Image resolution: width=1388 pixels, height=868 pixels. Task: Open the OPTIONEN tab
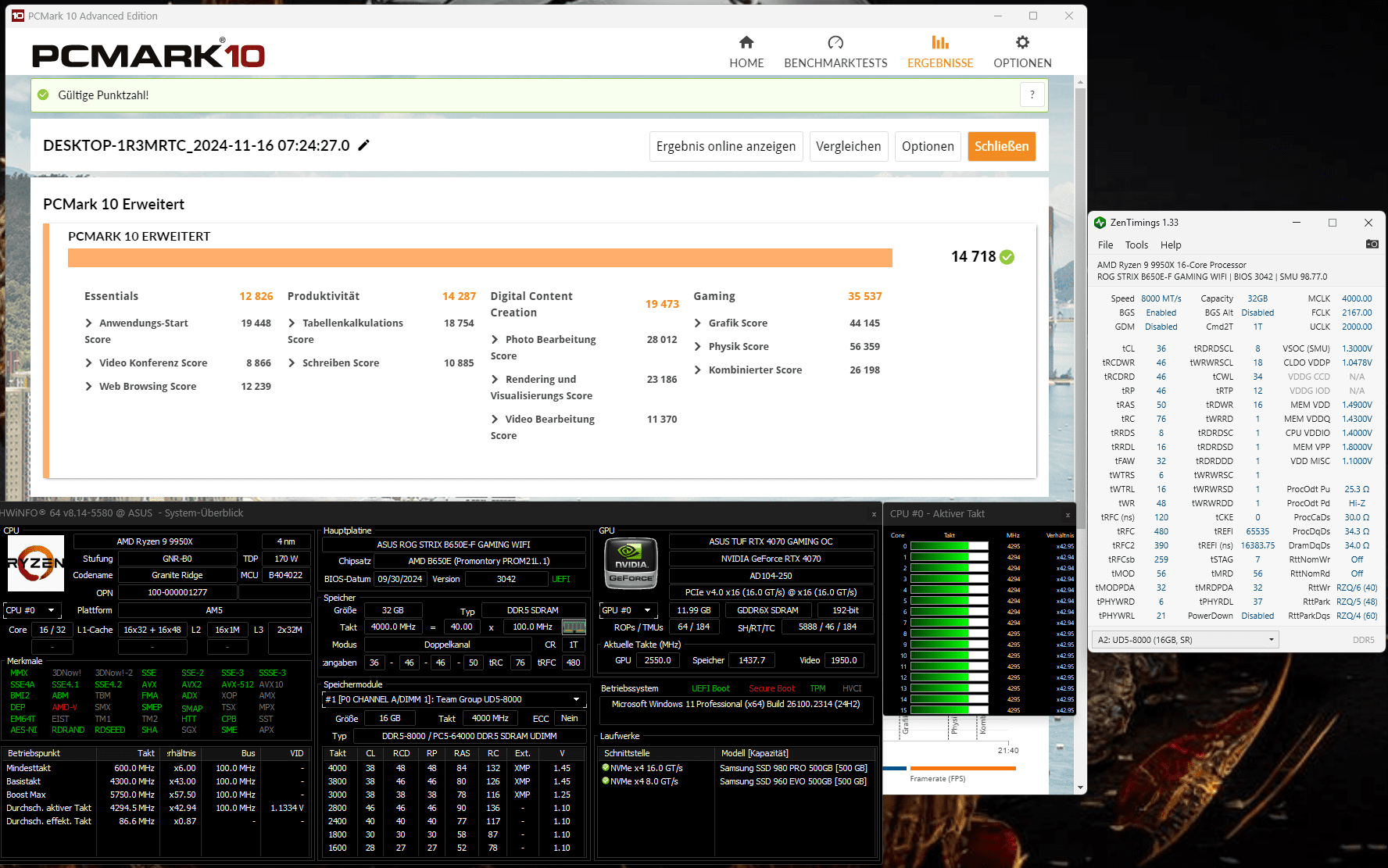coord(1022,52)
